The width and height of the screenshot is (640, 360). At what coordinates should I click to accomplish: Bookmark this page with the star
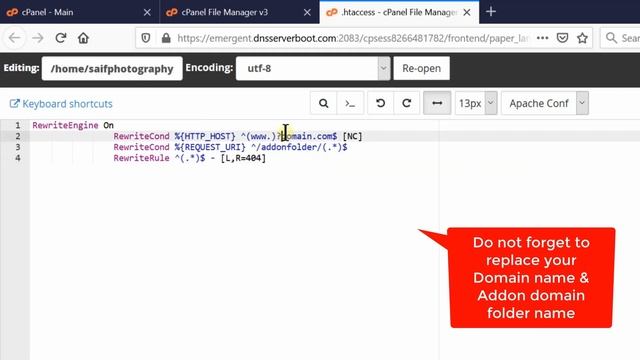pyautogui.click(x=582, y=38)
